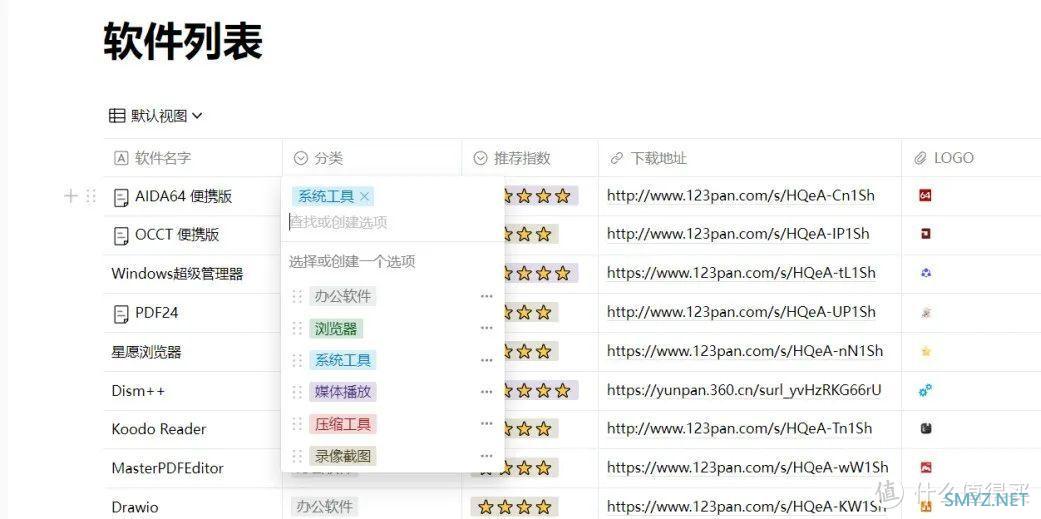Remove the selected 系统工具 tag
The height and width of the screenshot is (519, 1041).
[x=364, y=196]
